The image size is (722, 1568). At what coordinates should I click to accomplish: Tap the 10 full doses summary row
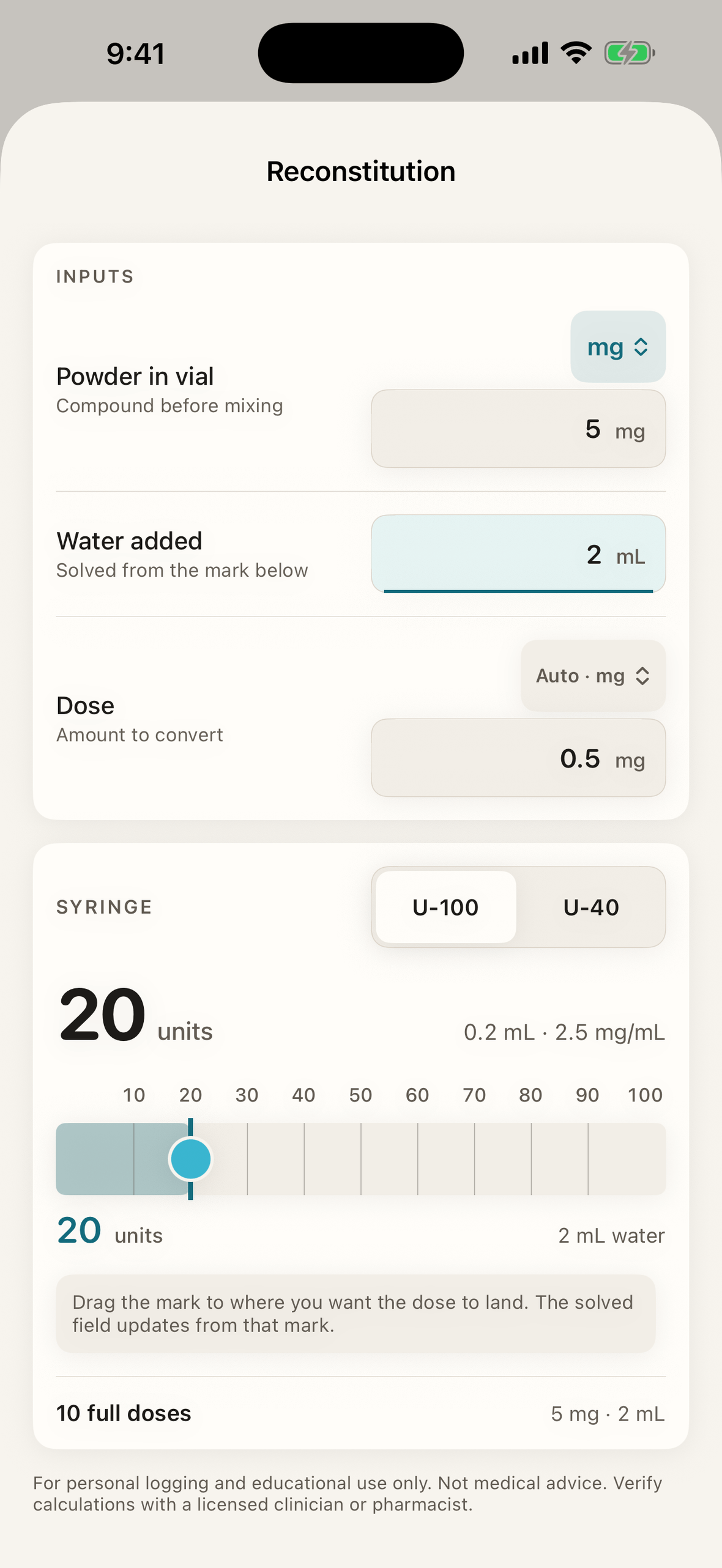(361, 1413)
